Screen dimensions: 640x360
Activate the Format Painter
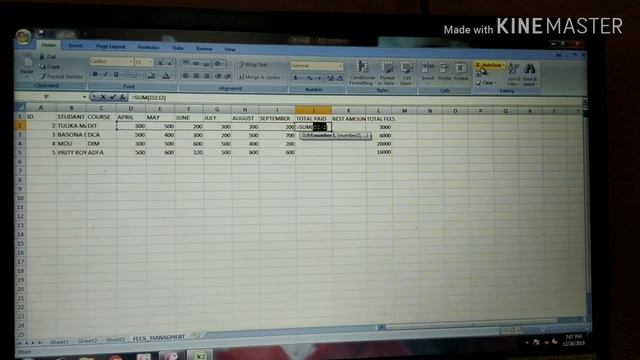61,76
